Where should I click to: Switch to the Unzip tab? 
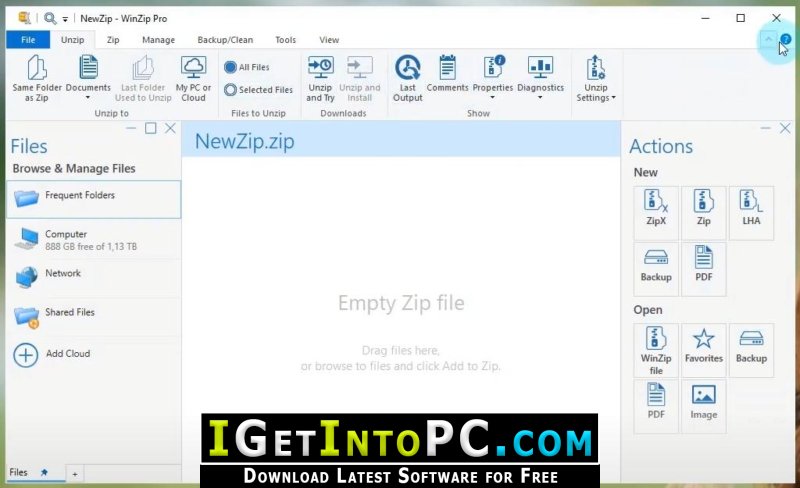[x=72, y=40]
